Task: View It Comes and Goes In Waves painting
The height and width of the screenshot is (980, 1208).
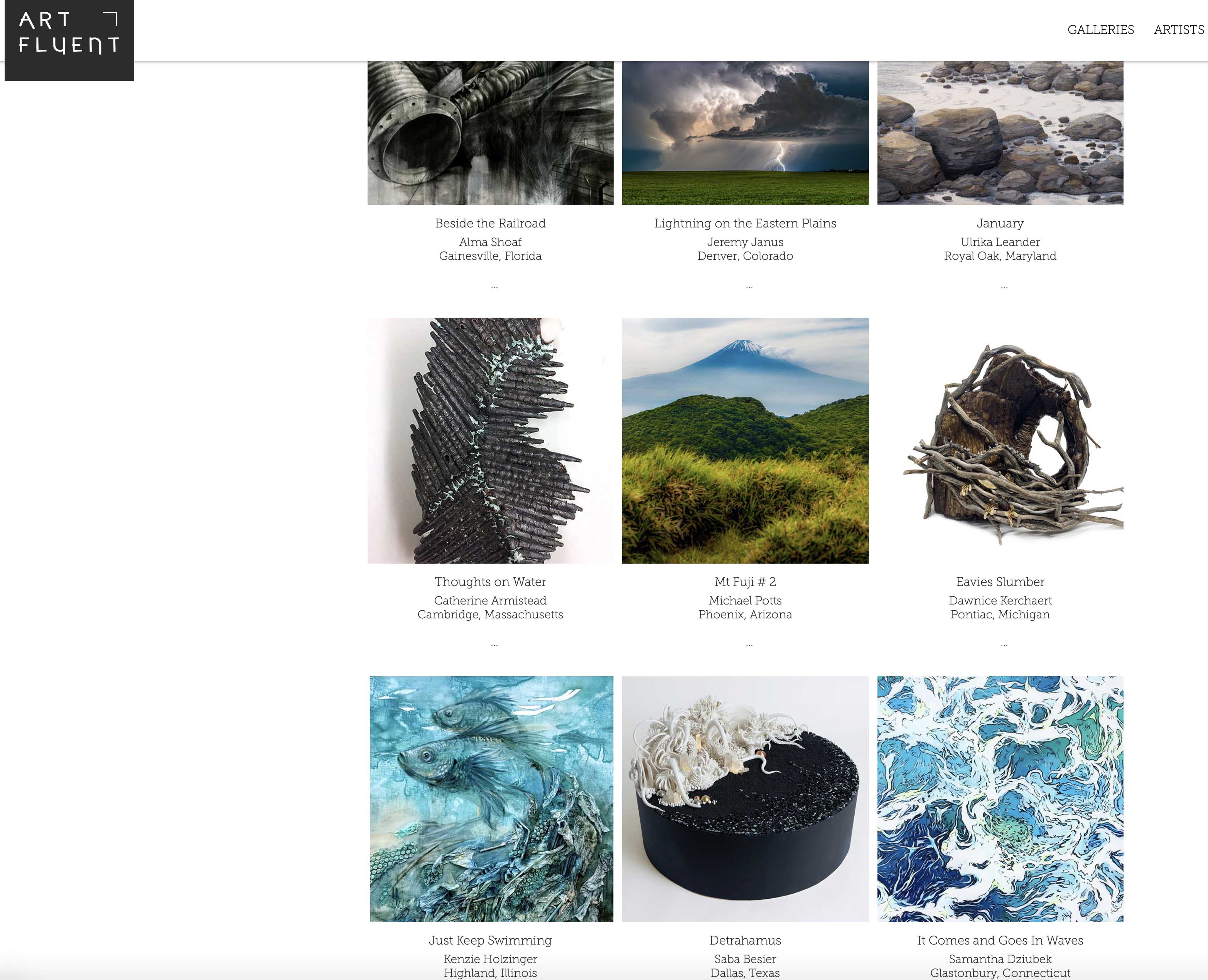Action: [x=1000, y=799]
